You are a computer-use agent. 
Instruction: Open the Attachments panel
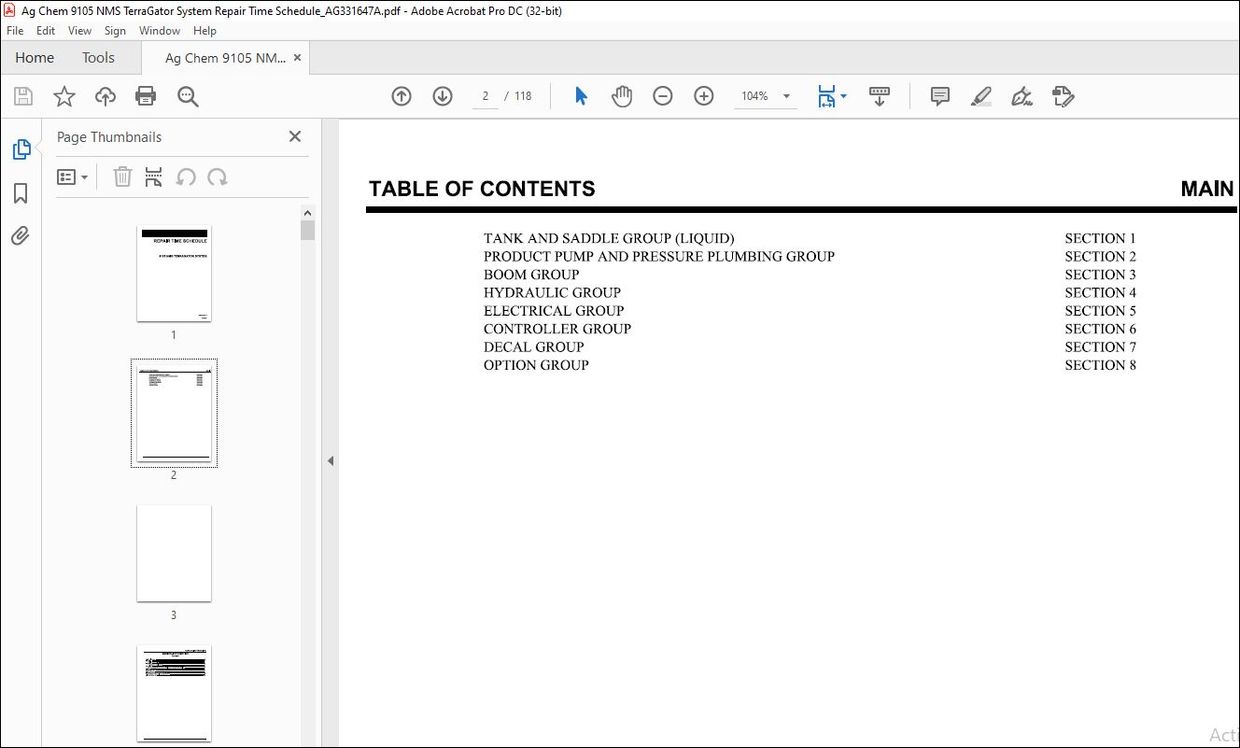point(21,235)
